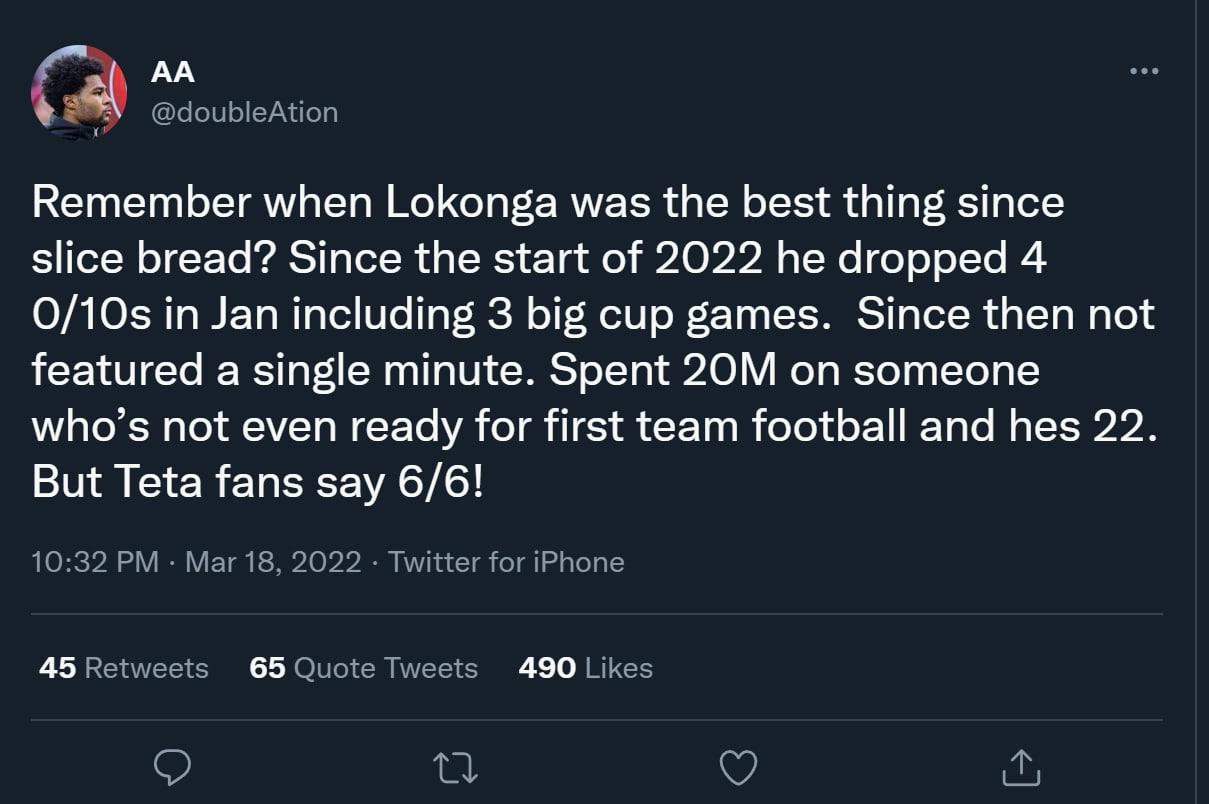Like the tweet with the heart icon

(738, 767)
